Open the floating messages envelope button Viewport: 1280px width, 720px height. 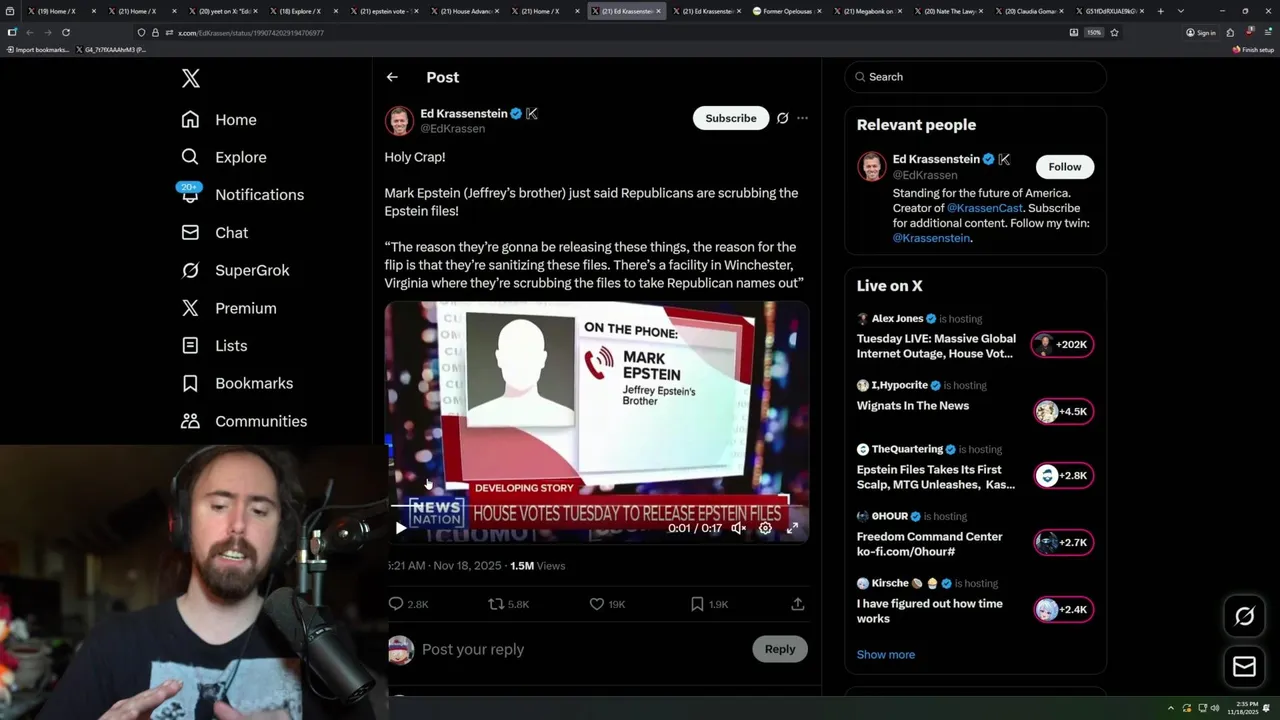point(1244,667)
